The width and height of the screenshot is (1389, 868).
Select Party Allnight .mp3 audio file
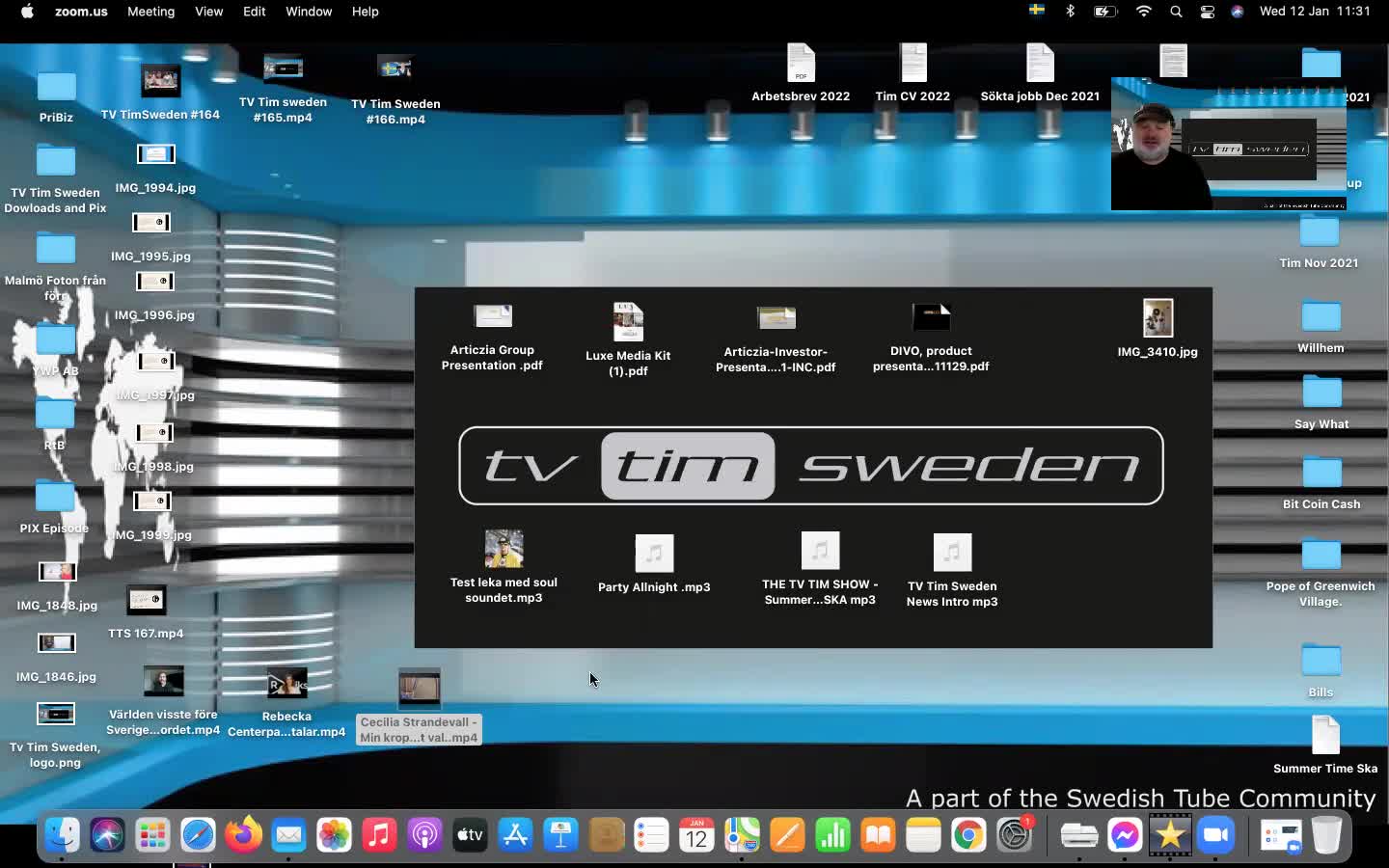click(x=654, y=564)
